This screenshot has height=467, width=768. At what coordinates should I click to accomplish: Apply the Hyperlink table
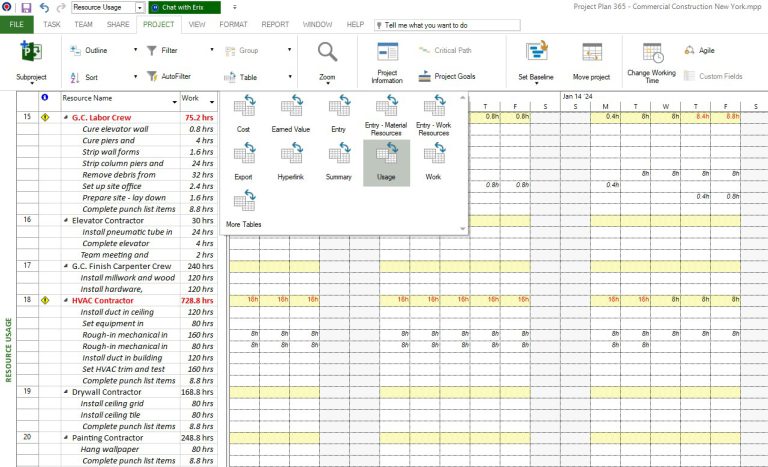coord(291,162)
